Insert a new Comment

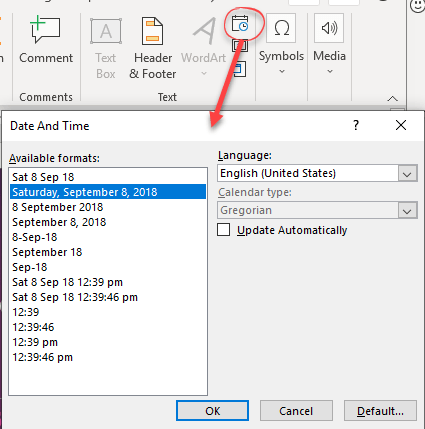[46, 40]
